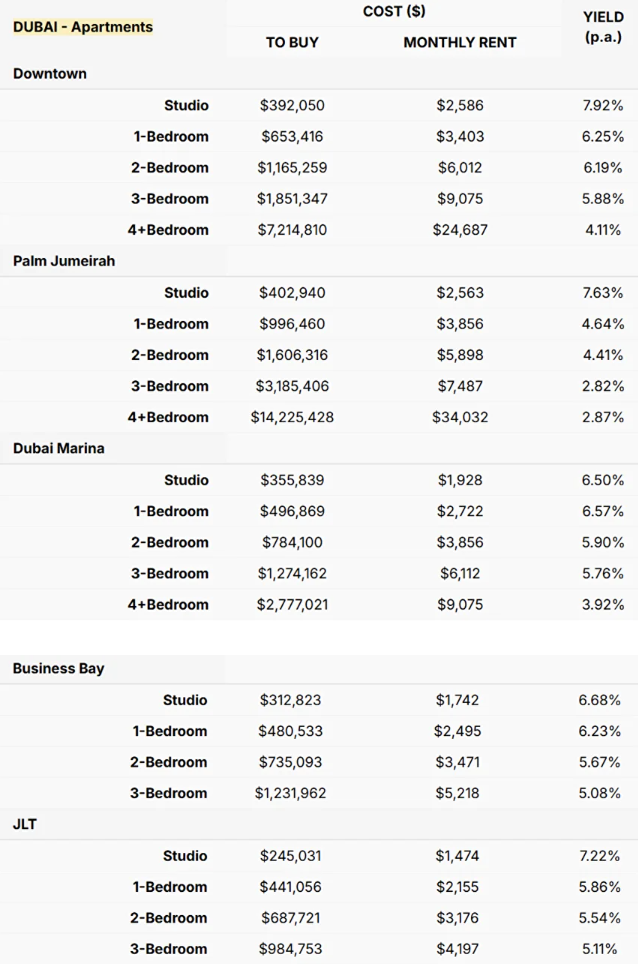Select the JLT section heading
The image size is (638, 964).
tap(25, 824)
